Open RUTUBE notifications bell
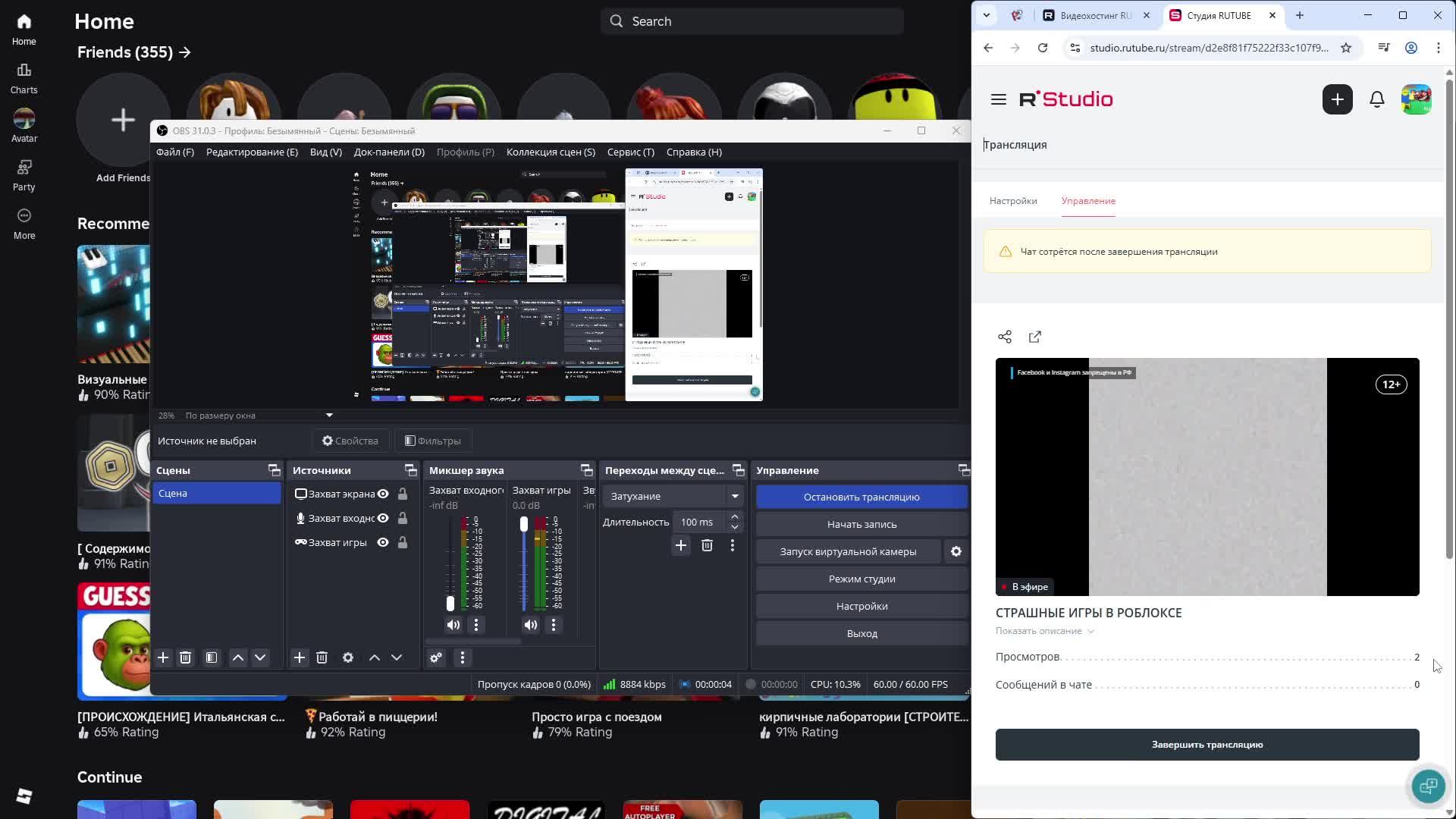This screenshot has height=819, width=1456. [1377, 99]
